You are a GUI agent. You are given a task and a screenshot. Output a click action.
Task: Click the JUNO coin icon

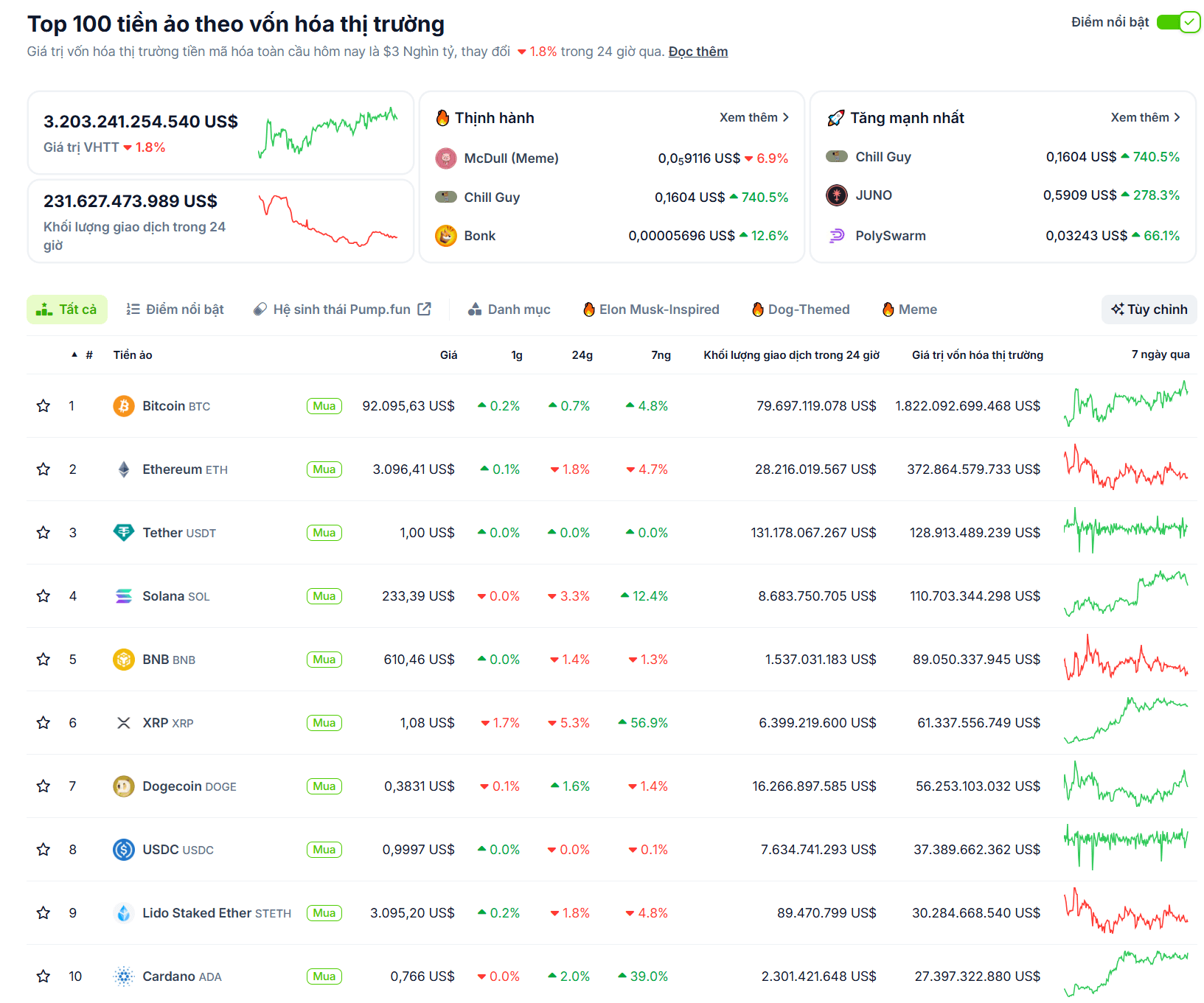837,195
